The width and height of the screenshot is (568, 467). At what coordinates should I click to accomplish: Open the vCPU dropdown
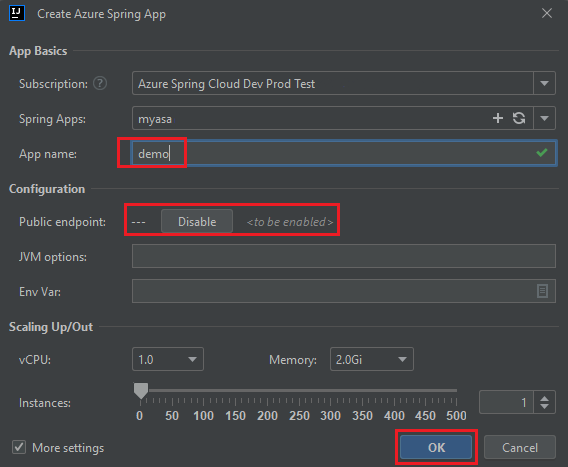click(168, 359)
